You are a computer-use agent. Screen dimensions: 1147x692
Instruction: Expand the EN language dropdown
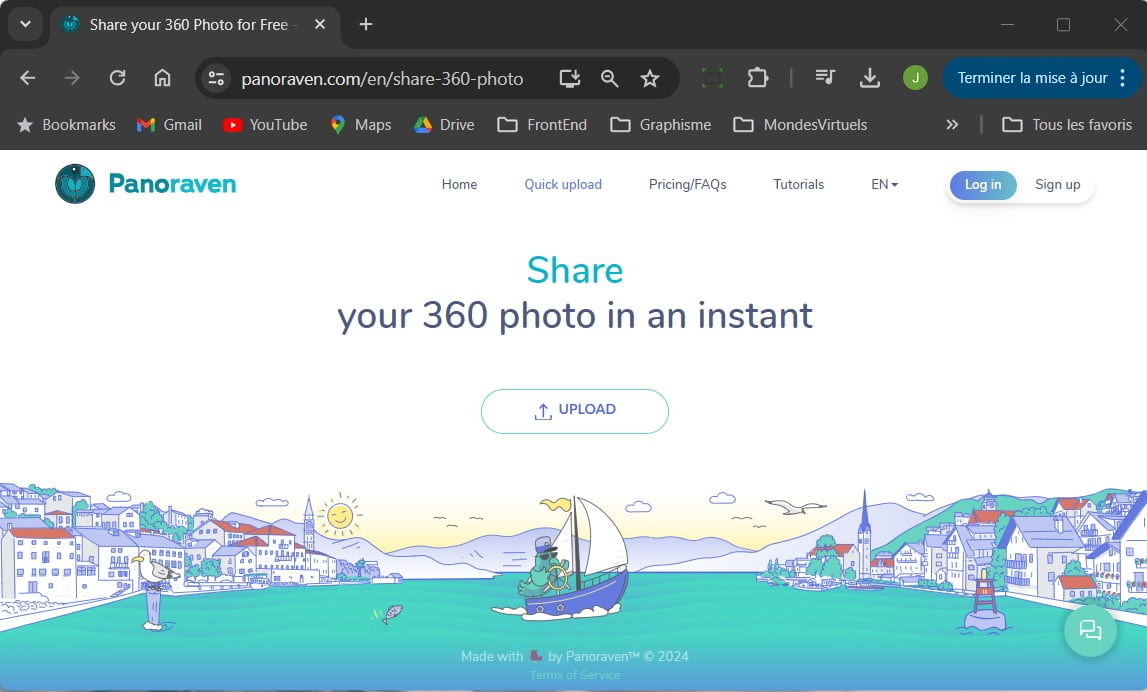884,184
